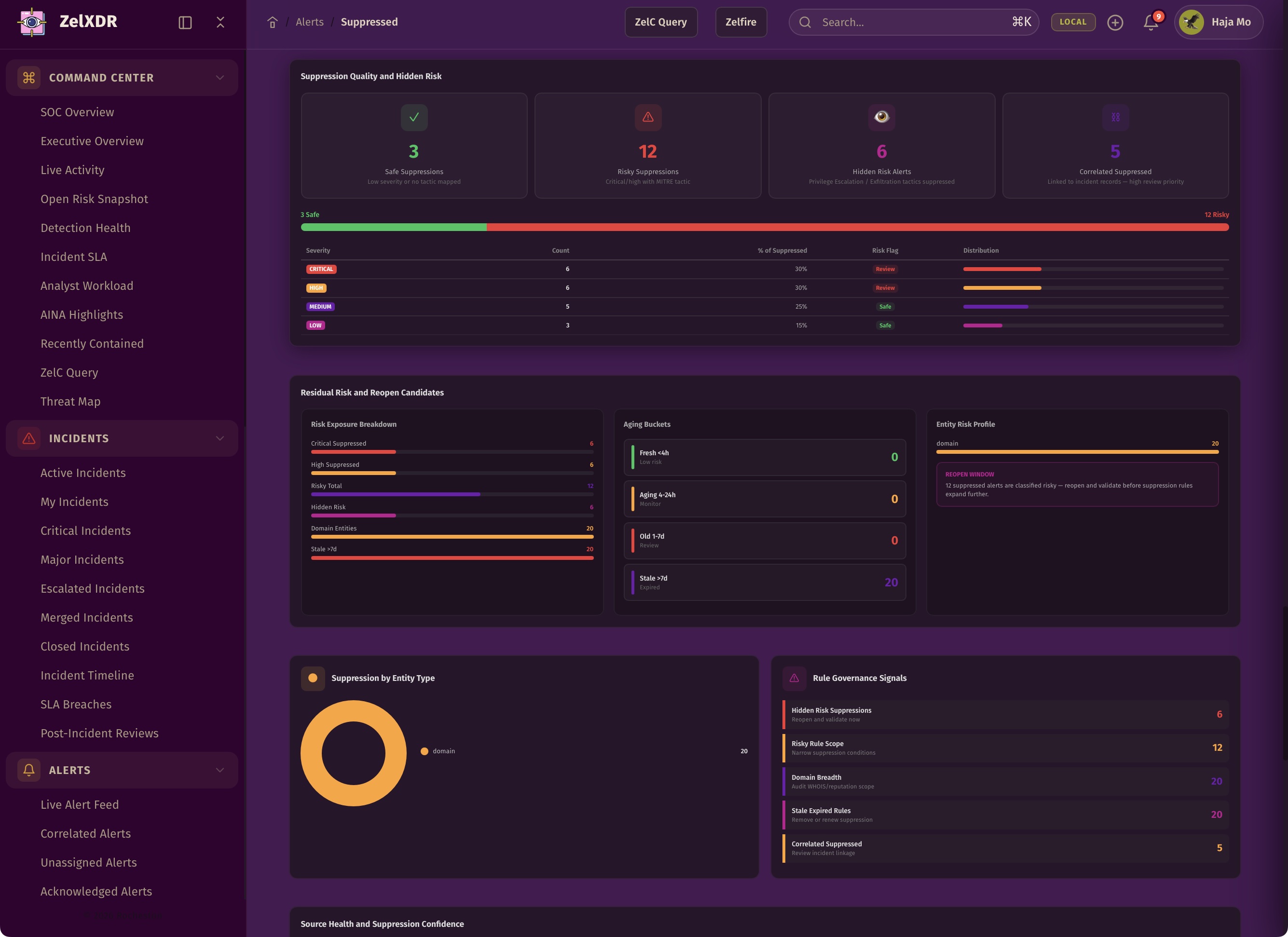Screen dimensions: 1288x937
Task: Click the Correlated Suppressed link icon
Action: (1115, 117)
